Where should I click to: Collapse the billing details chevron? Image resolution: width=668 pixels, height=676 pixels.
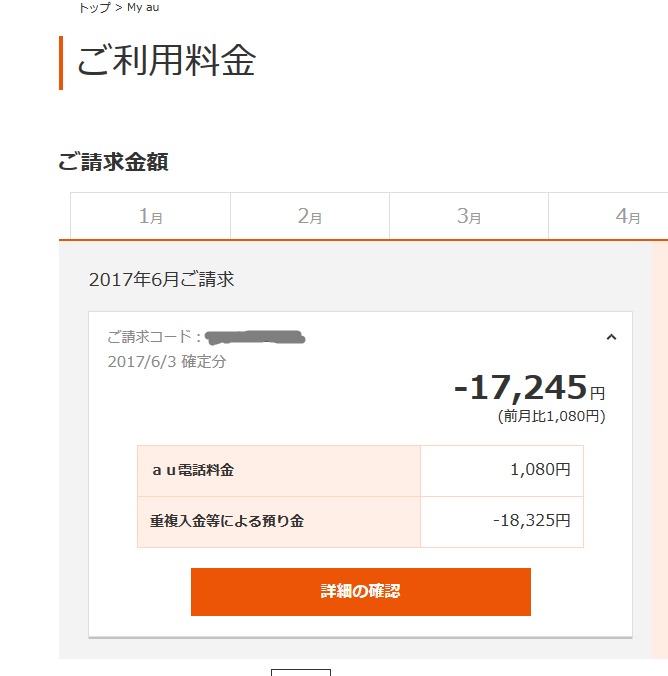coord(611,337)
